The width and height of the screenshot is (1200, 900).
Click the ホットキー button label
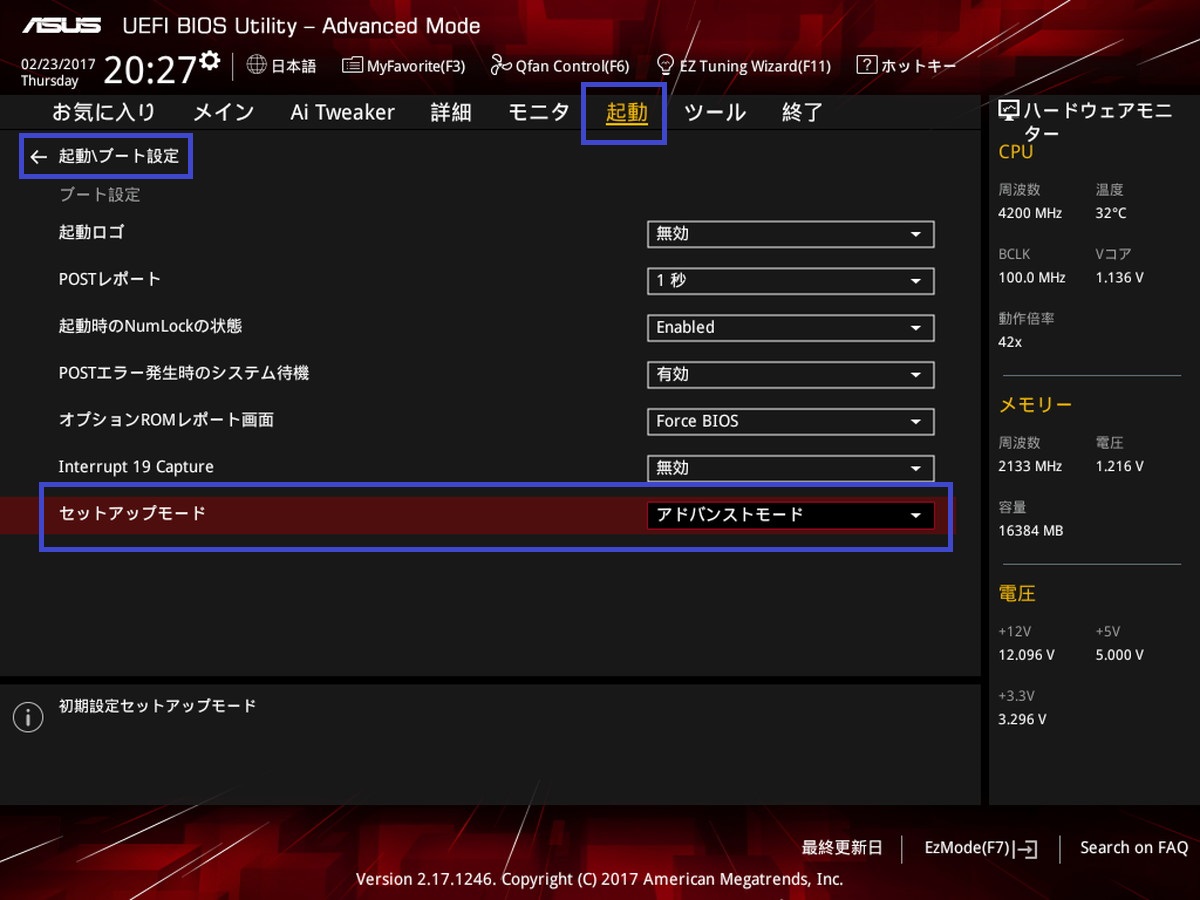click(918, 66)
